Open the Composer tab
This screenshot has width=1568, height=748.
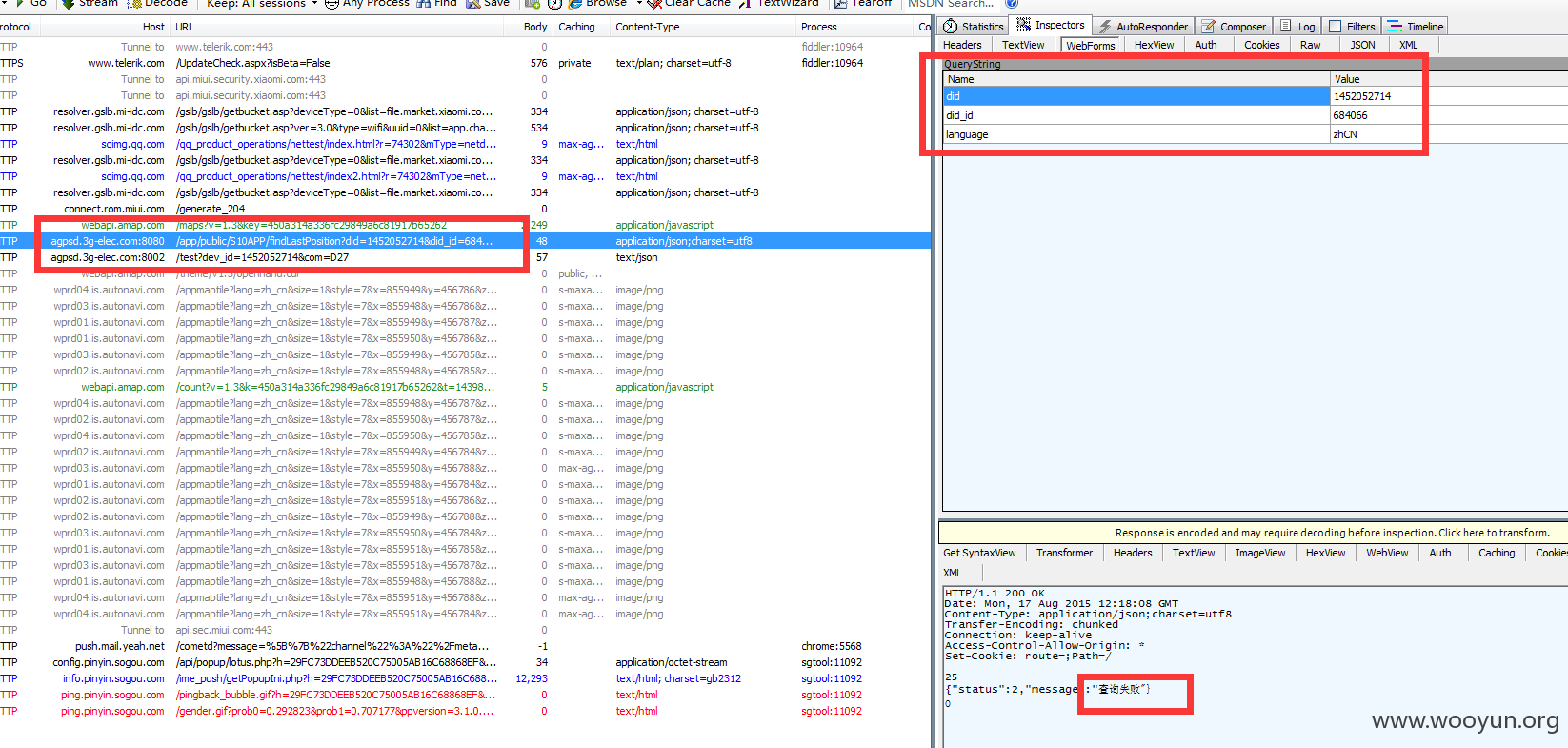1233,27
